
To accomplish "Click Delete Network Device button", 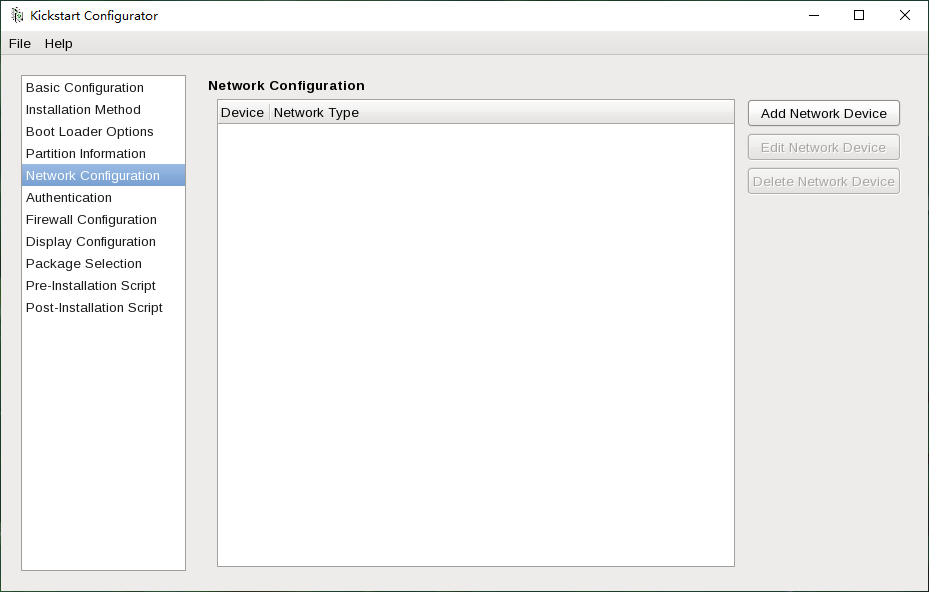I will [824, 181].
